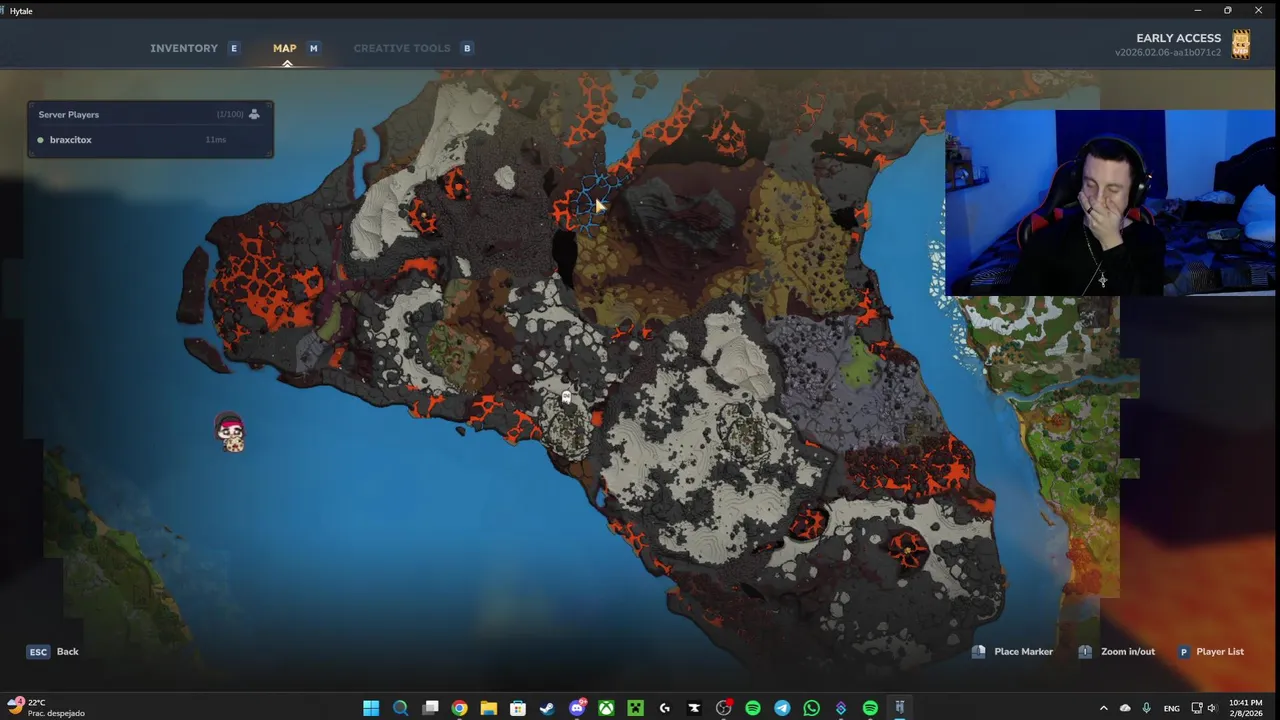The width and height of the screenshot is (1280, 720).
Task: Click the Zoom in/out mouse icon
Action: 1085,652
